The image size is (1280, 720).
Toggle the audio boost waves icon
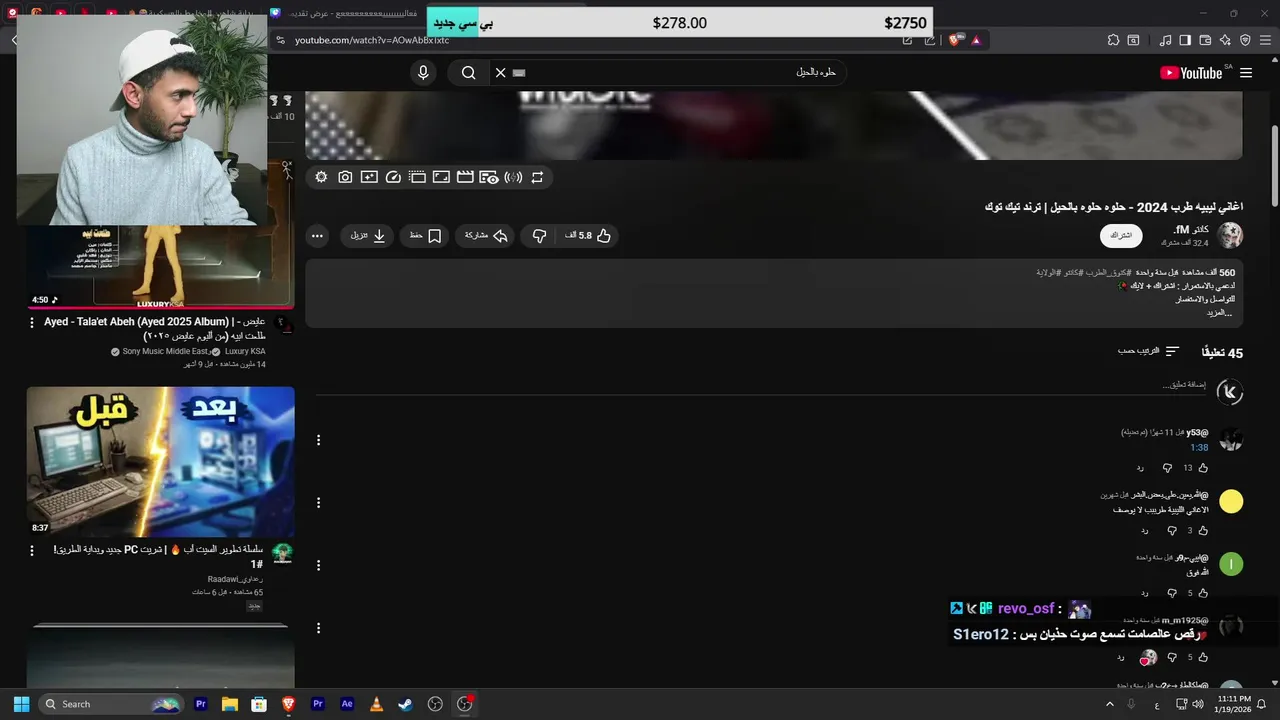[513, 177]
